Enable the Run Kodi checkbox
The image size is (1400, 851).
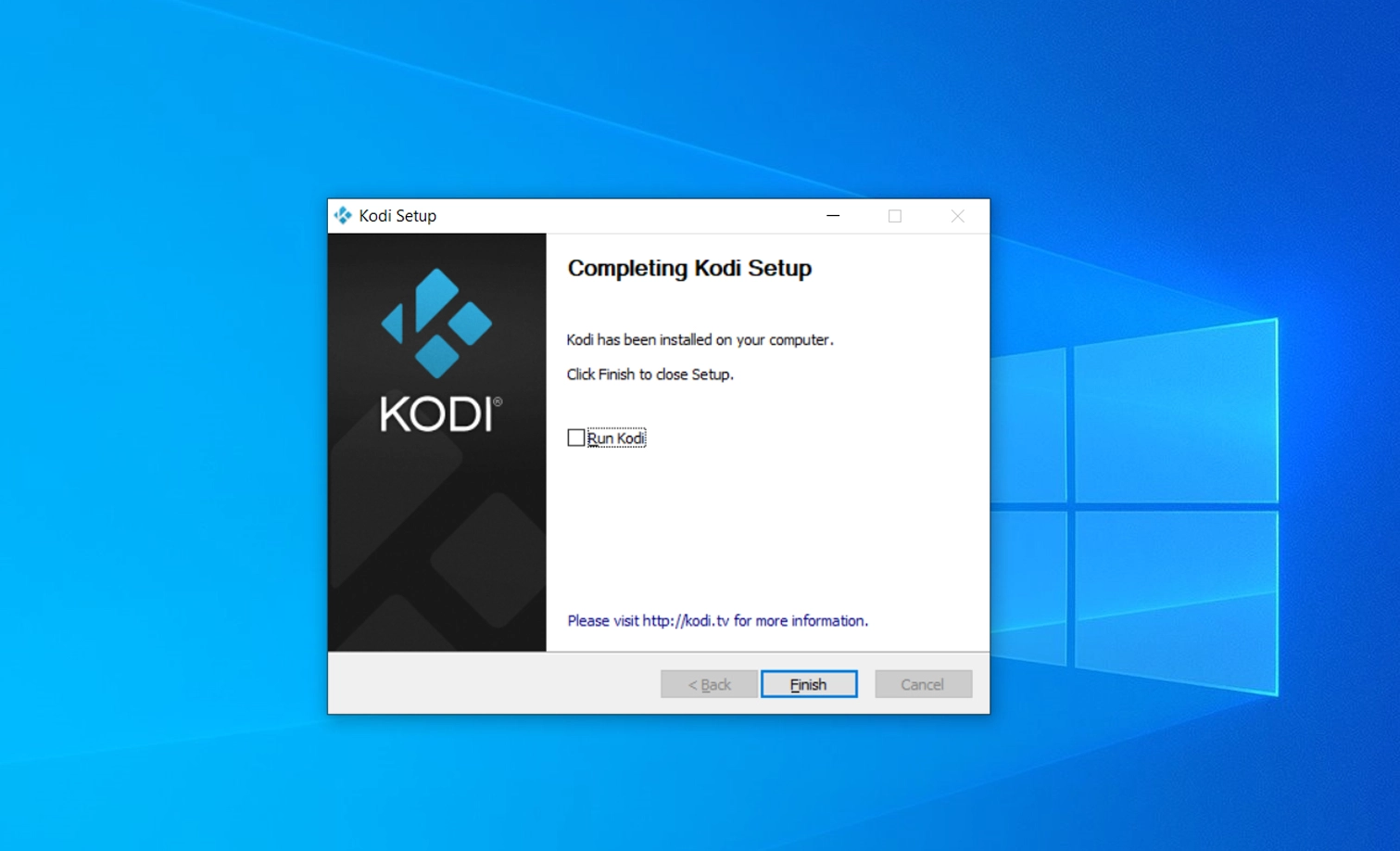(x=576, y=438)
